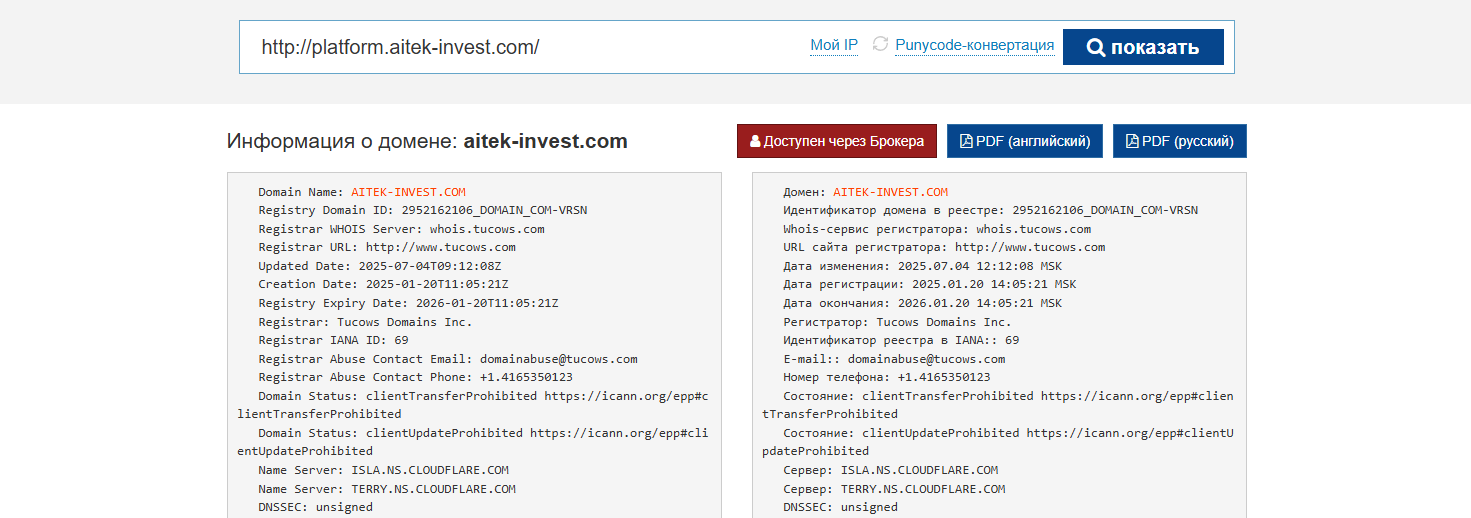Viewport: 1471px width, 518px height.
Task: Click the Registrar URL http://www.tucows.com value
Action: click(x=440, y=247)
